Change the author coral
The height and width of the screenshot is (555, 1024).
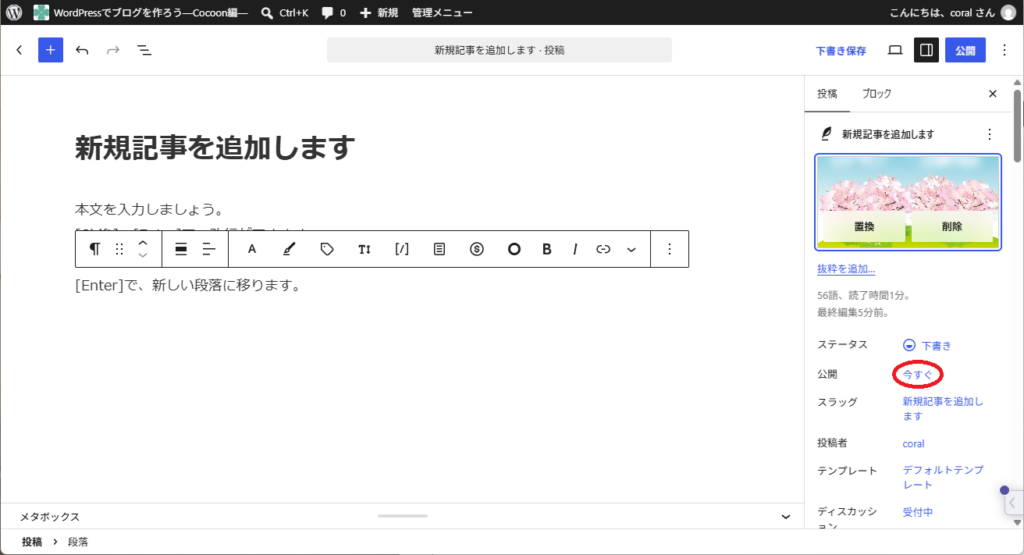tap(913, 444)
